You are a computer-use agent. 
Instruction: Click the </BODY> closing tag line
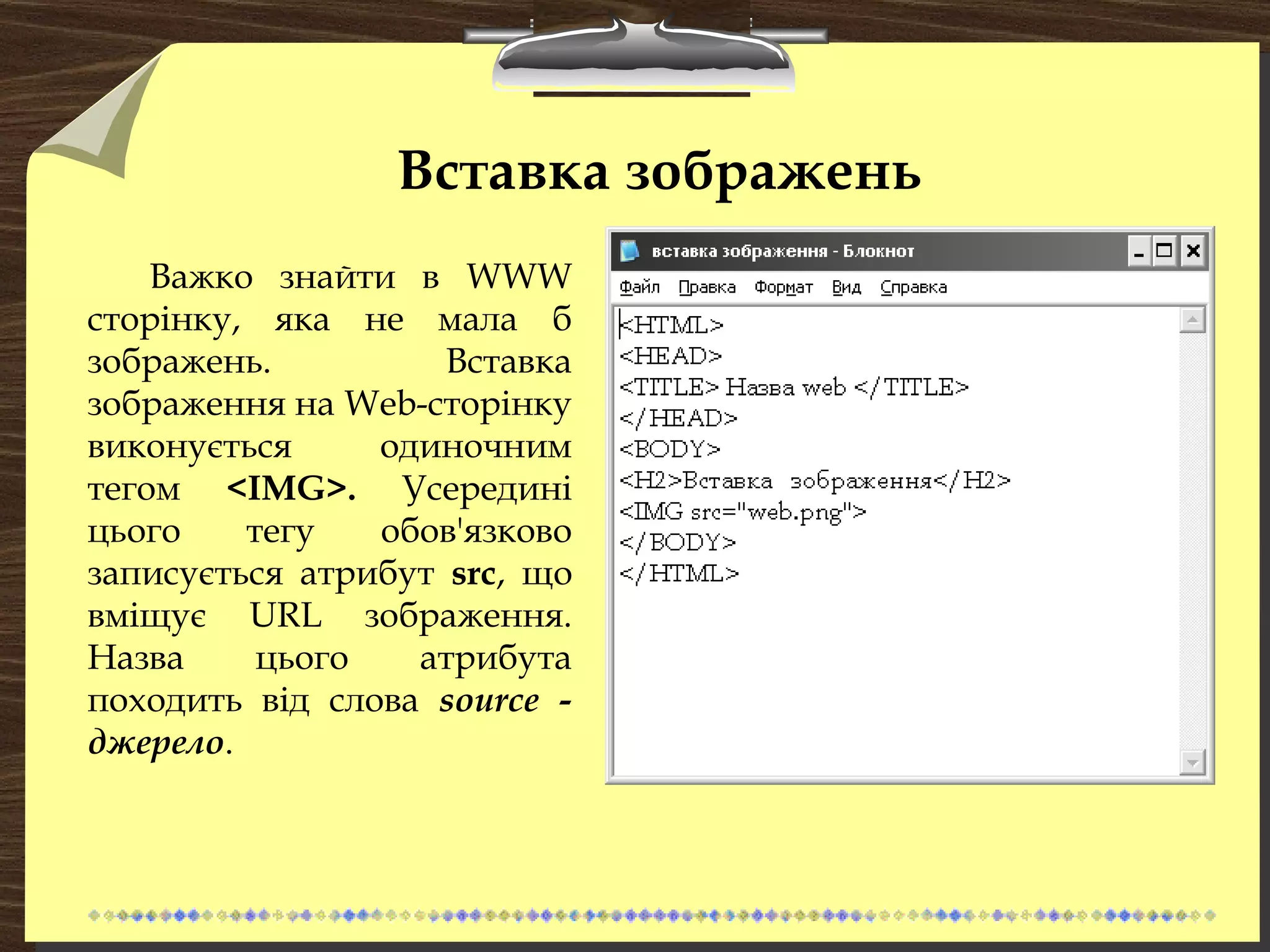[x=678, y=542]
